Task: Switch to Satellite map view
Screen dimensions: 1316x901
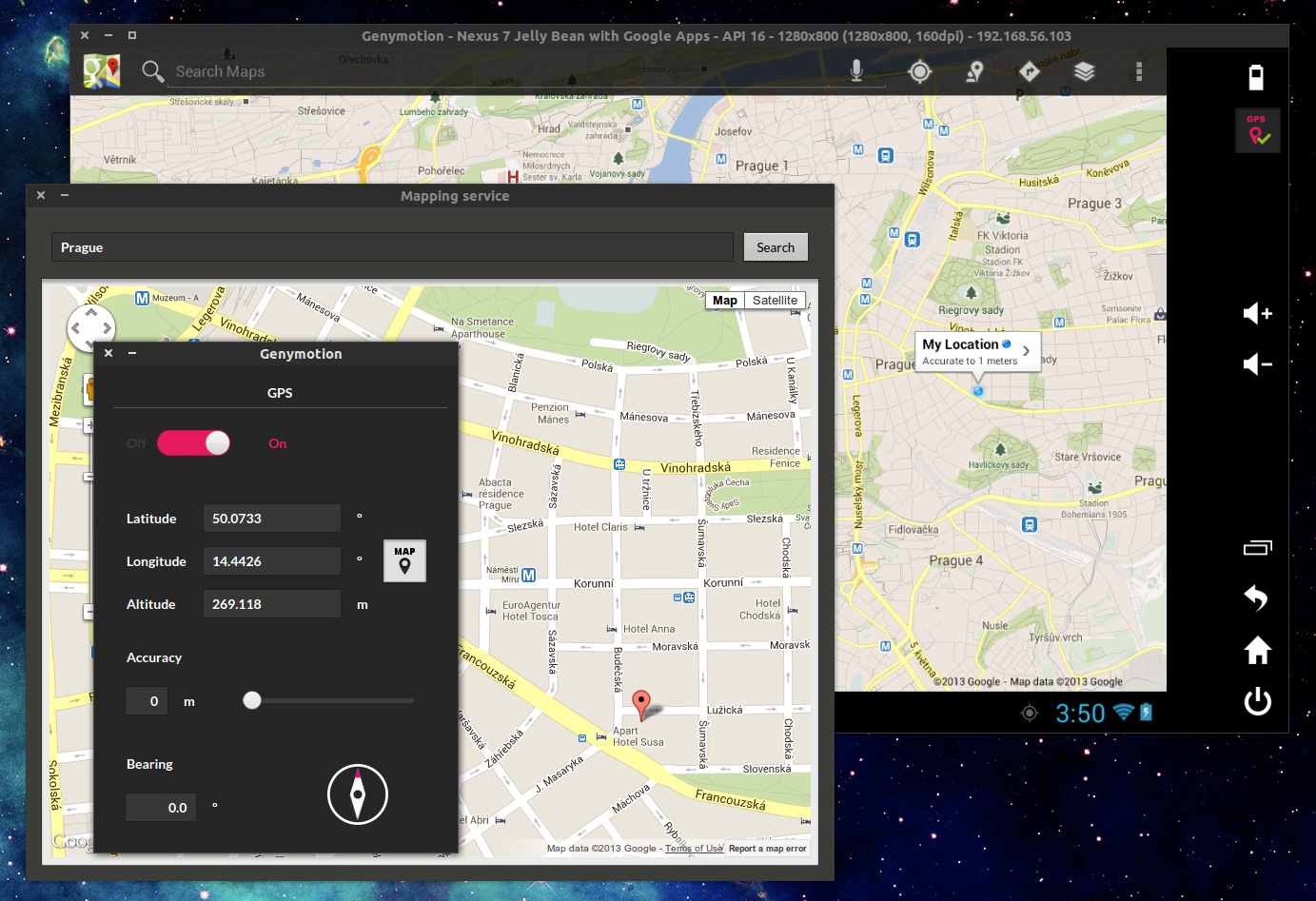Action: pos(775,301)
